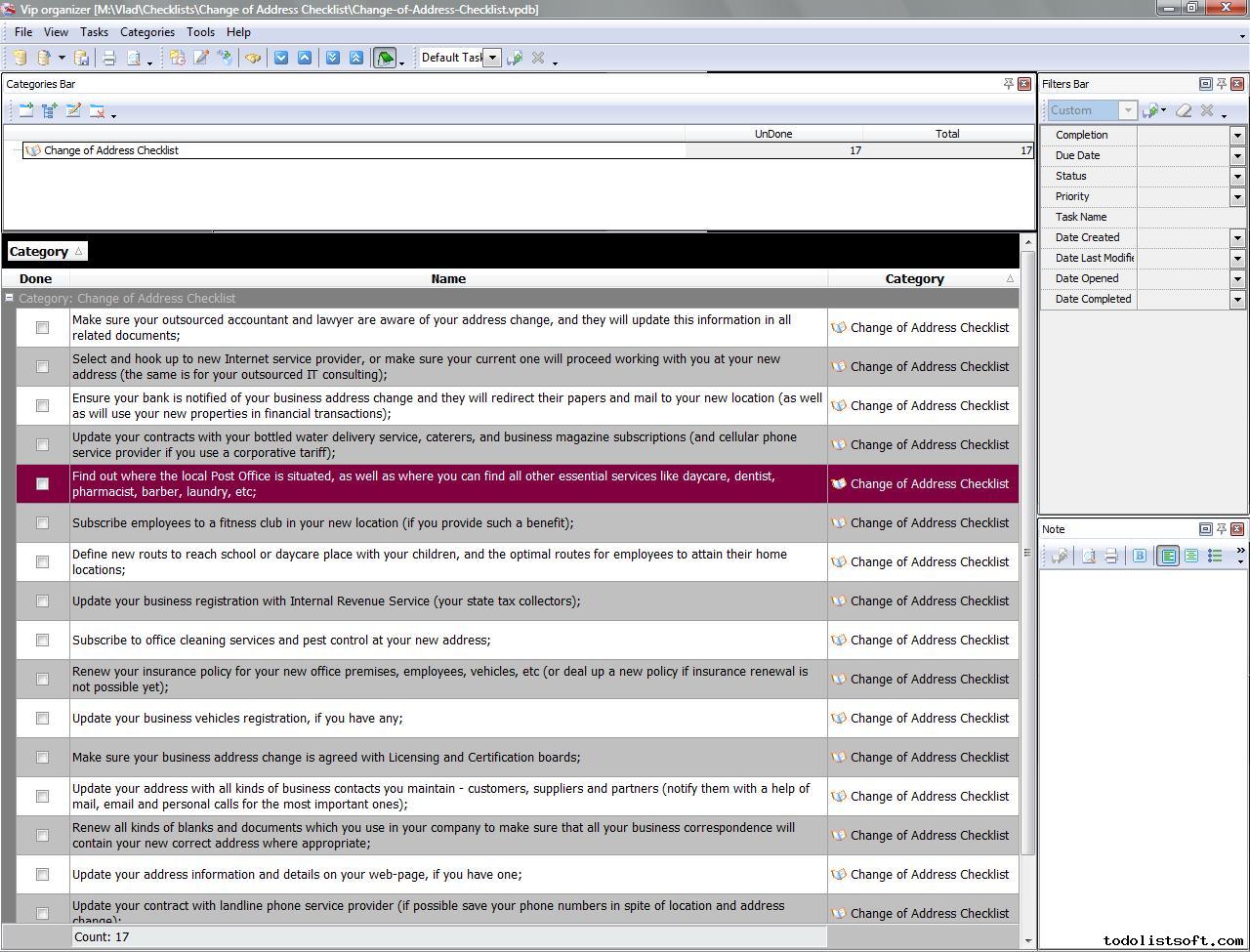This screenshot has width=1250, height=952.
Task: Select bullet list icon in Note toolbar
Action: (1215, 556)
